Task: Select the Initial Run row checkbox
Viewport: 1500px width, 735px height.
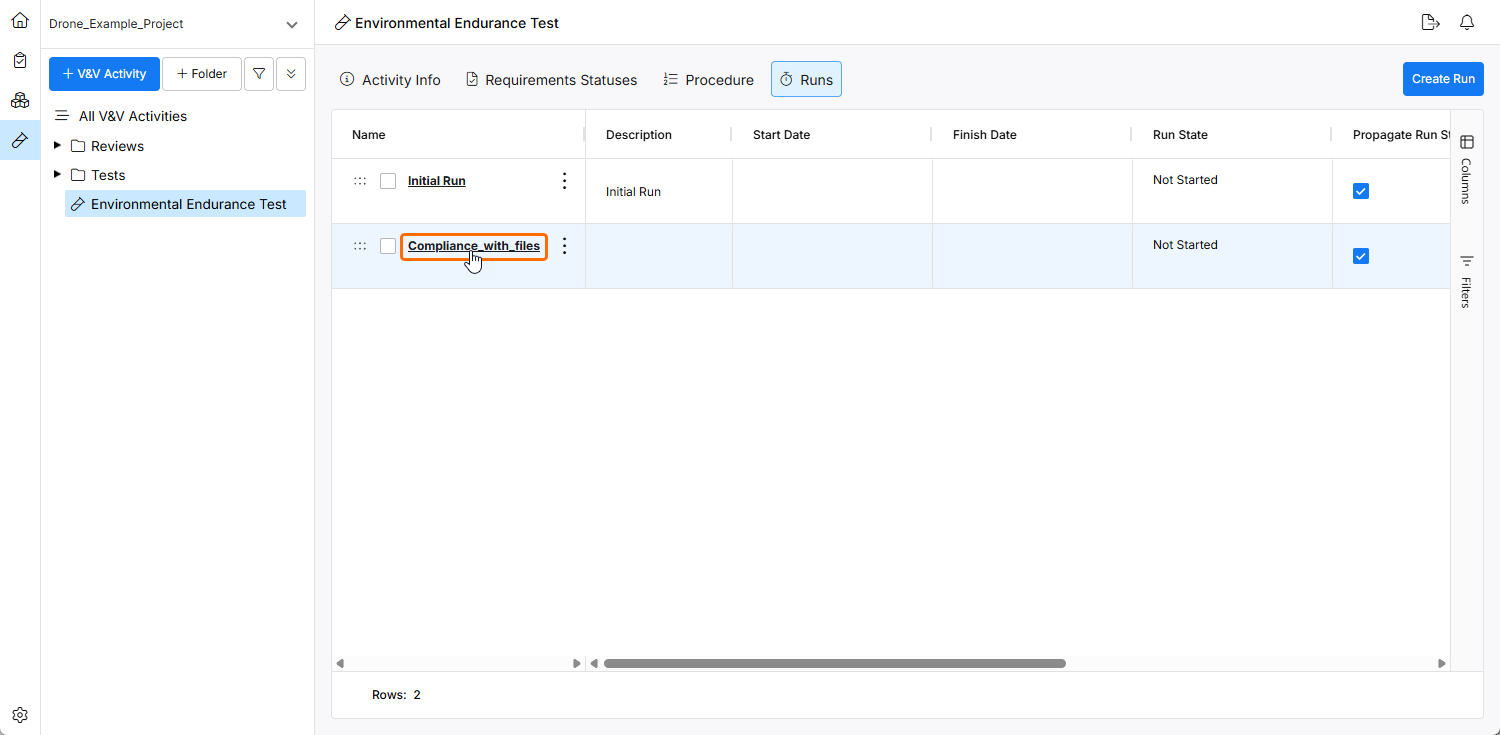Action: [x=388, y=181]
